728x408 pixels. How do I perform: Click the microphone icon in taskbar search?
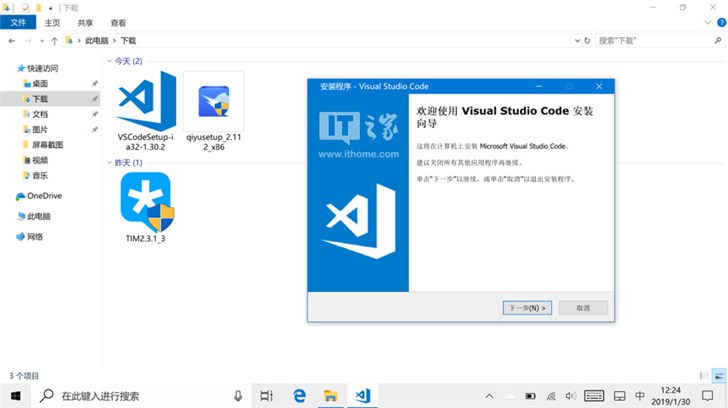238,396
